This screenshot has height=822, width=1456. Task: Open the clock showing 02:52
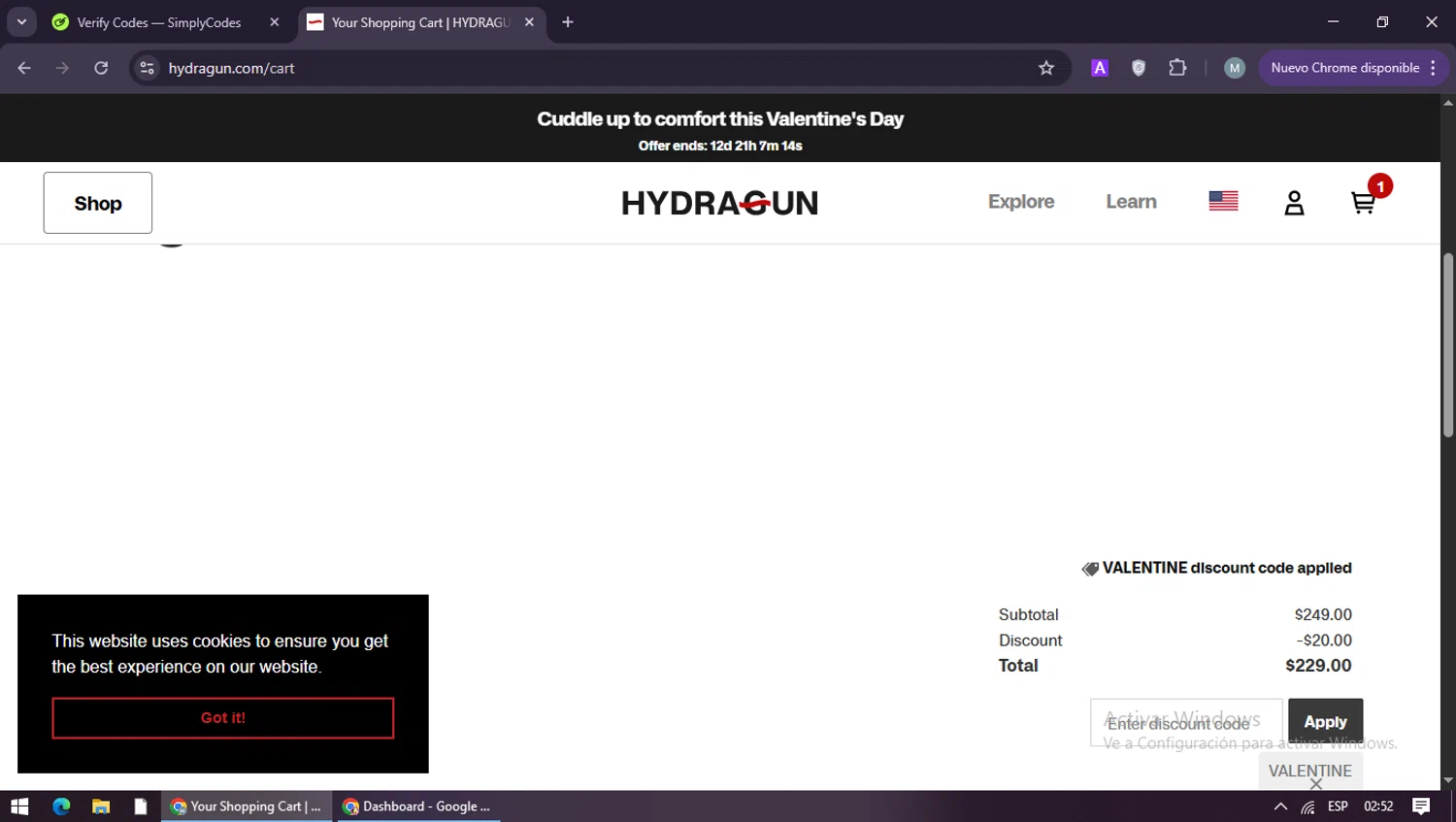pyautogui.click(x=1378, y=806)
